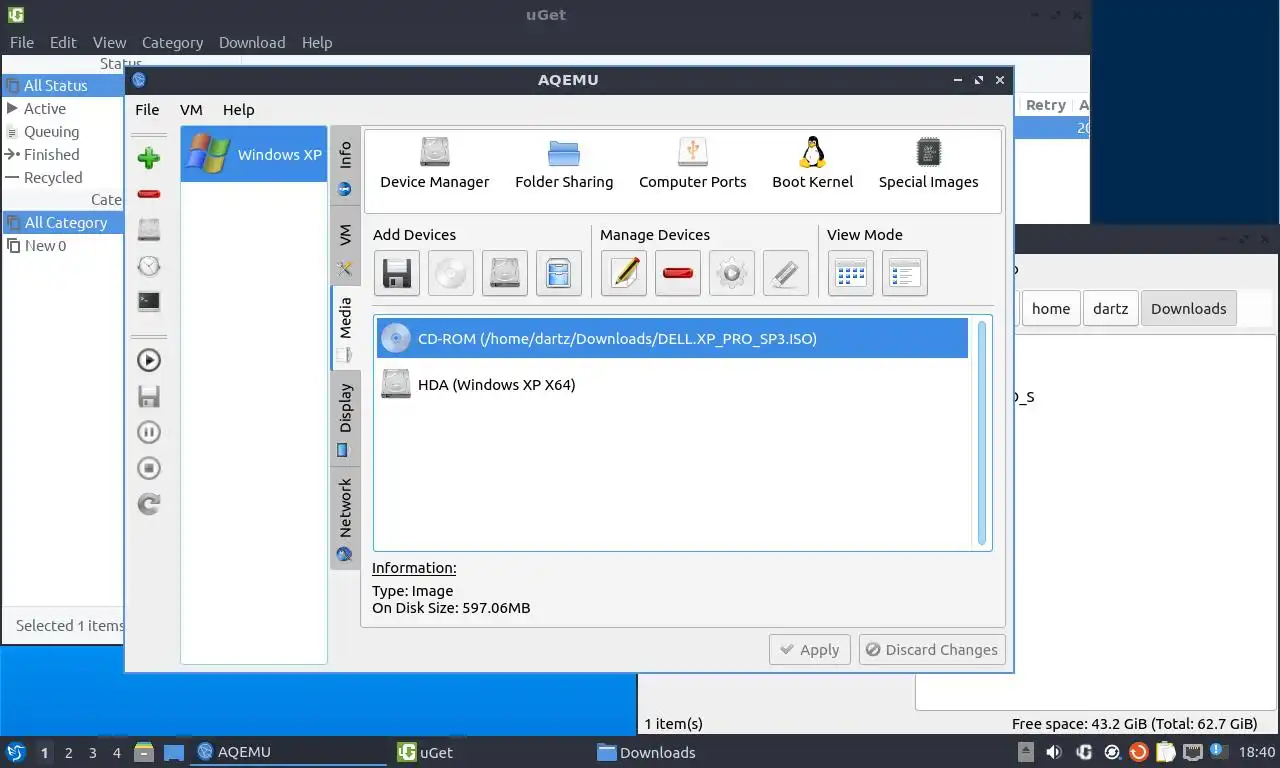Open Device Manager
The image size is (1280, 768).
(435, 164)
